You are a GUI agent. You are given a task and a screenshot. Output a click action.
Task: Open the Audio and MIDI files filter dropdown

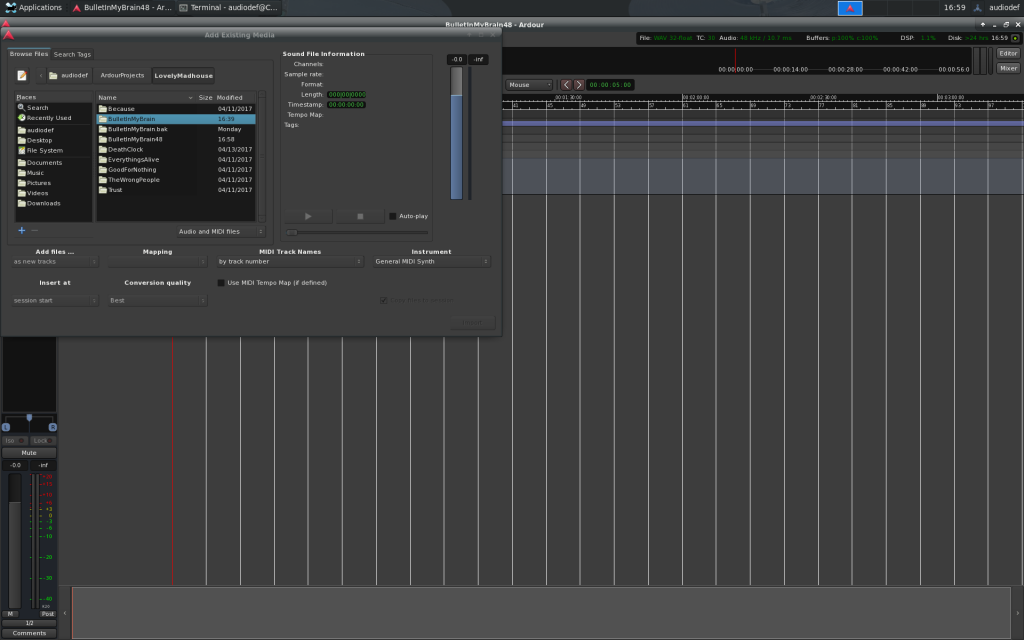[x=220, y=232]
